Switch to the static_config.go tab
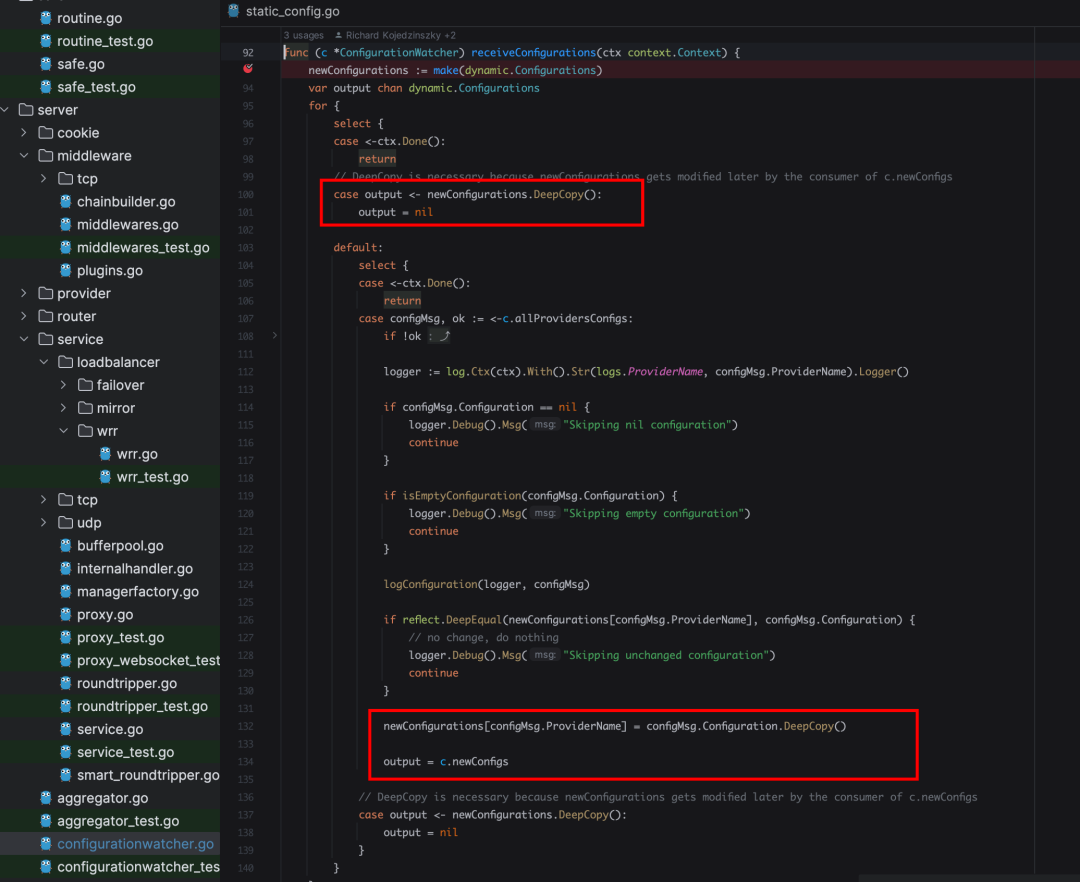 [x=284, y=11]
